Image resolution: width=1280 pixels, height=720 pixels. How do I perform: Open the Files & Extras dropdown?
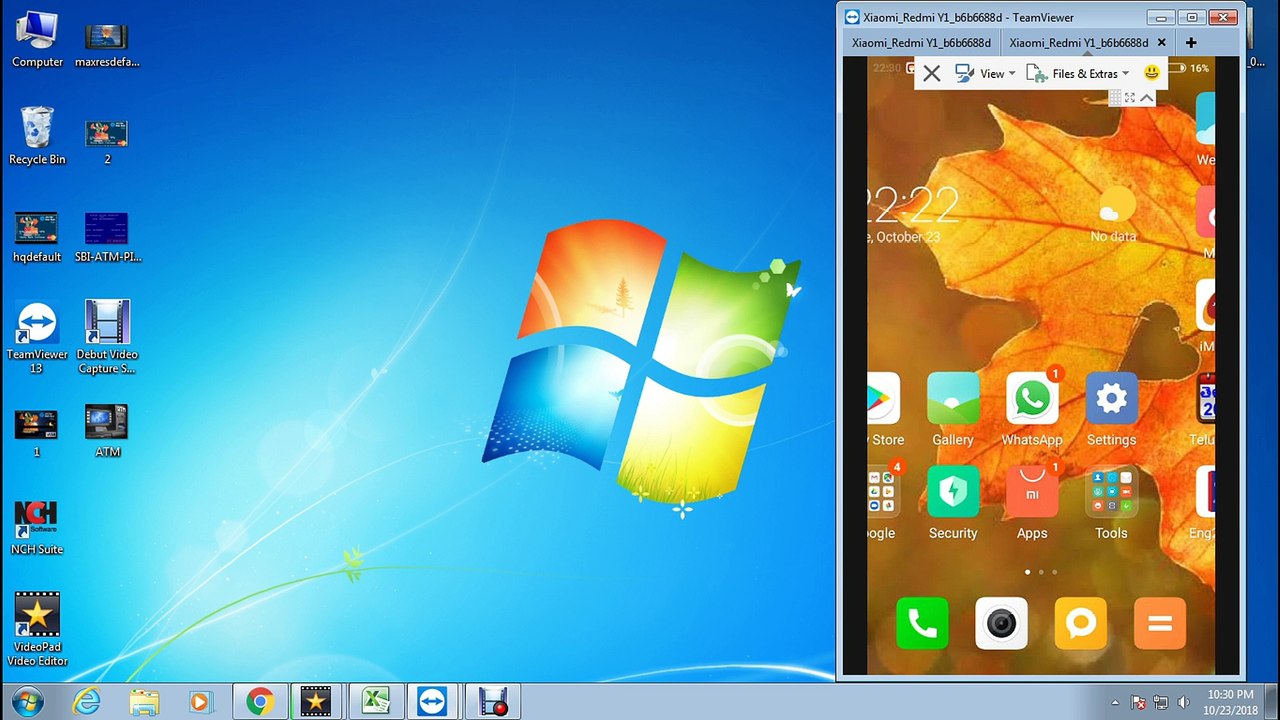1078,73
